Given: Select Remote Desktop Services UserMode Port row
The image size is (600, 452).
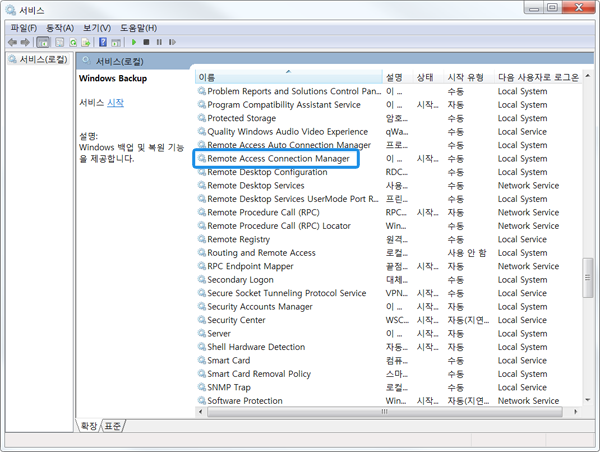Looking at the screenshot, I should coord(293,199).
